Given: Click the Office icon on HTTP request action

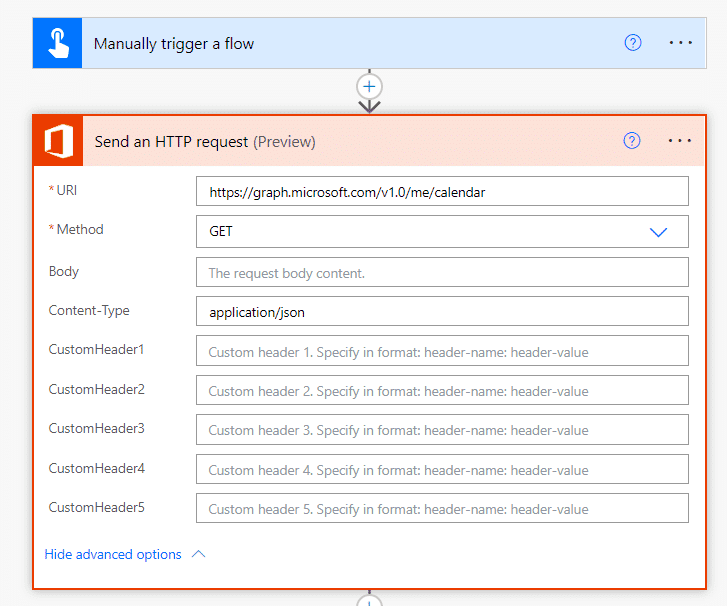Looking at the screenshot, I should pyautogui.click(x=58, y=141).
